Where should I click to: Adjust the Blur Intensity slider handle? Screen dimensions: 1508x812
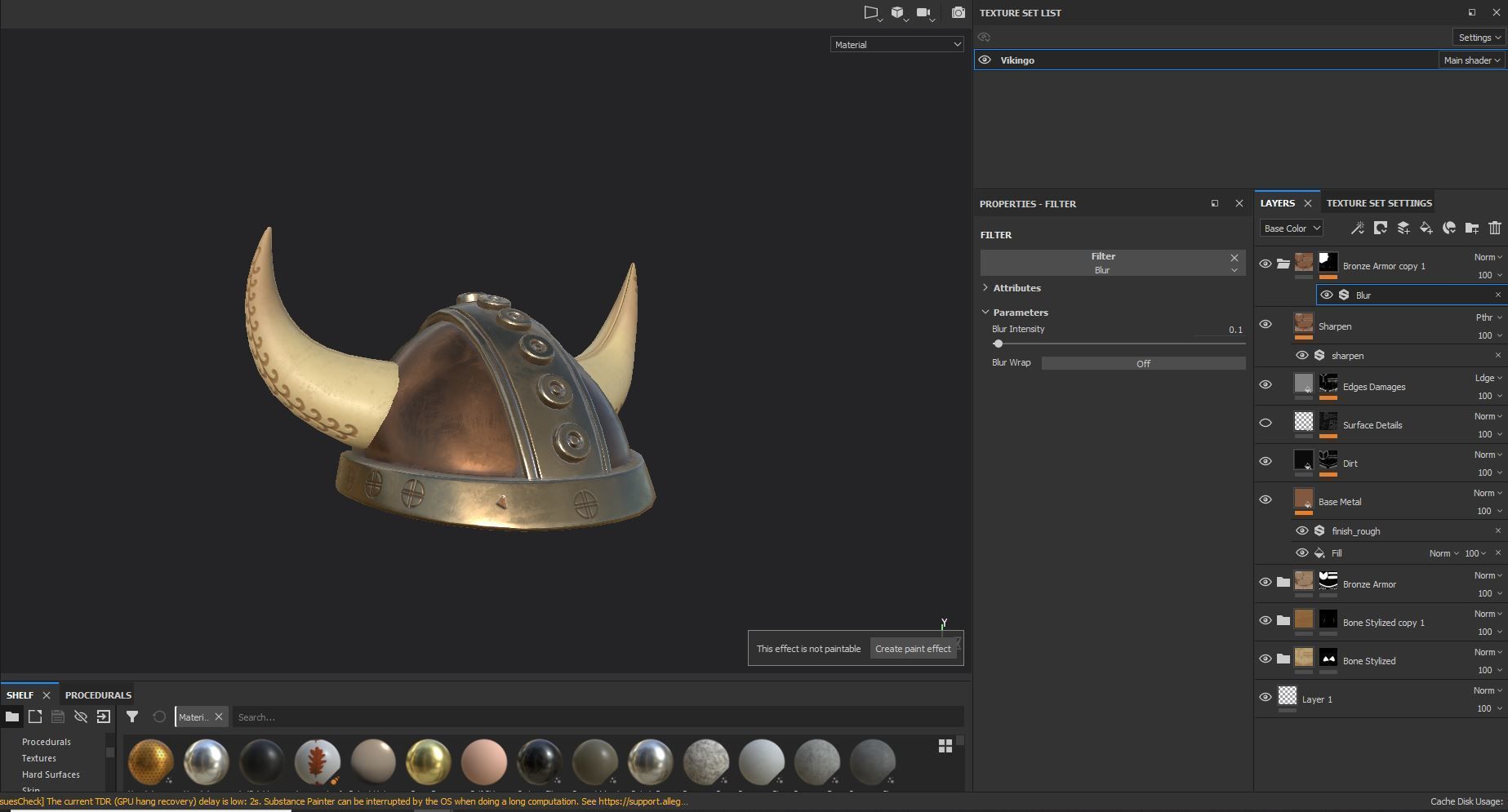coord(998,344)
